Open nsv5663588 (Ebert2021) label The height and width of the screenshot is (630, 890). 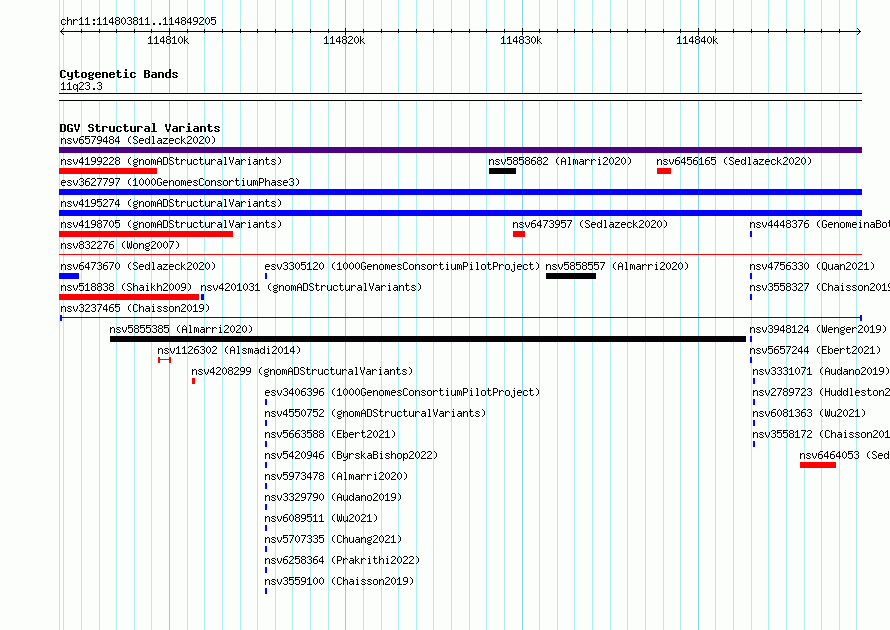point(330,434)
